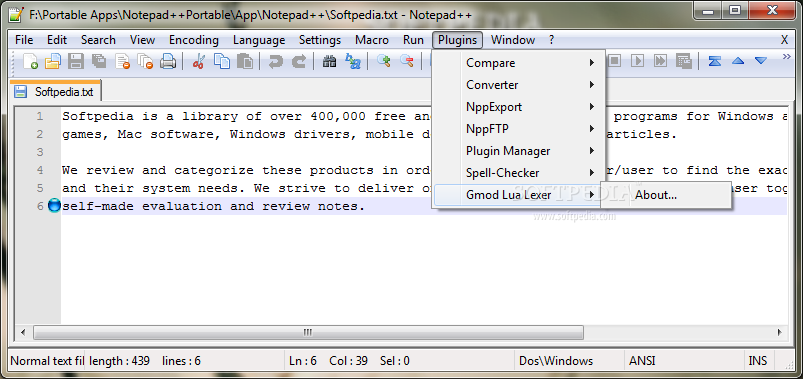Click the 'Ln : 6' status text
This screenshot has height=379, width=803.
pos(303,361)
